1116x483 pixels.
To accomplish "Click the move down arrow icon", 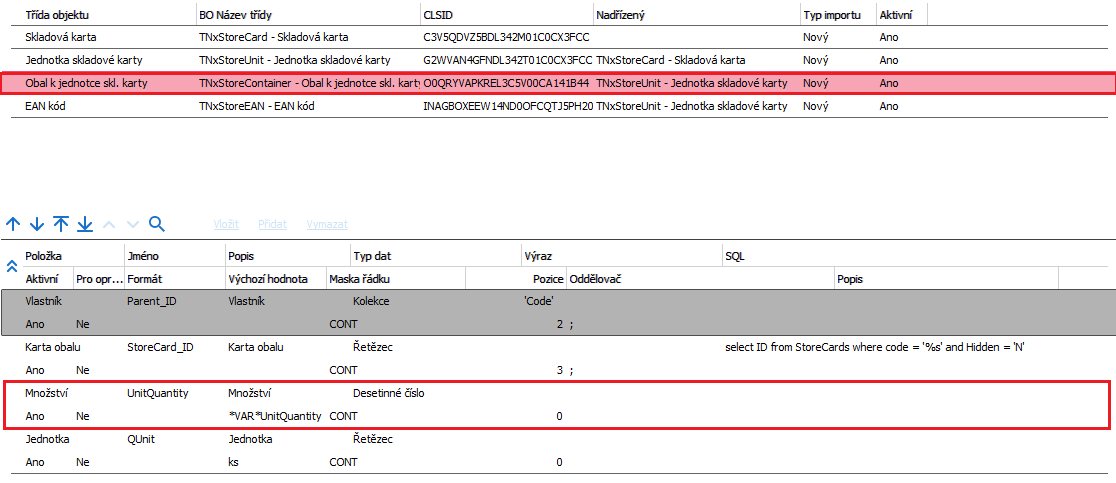I will point(37,225).
